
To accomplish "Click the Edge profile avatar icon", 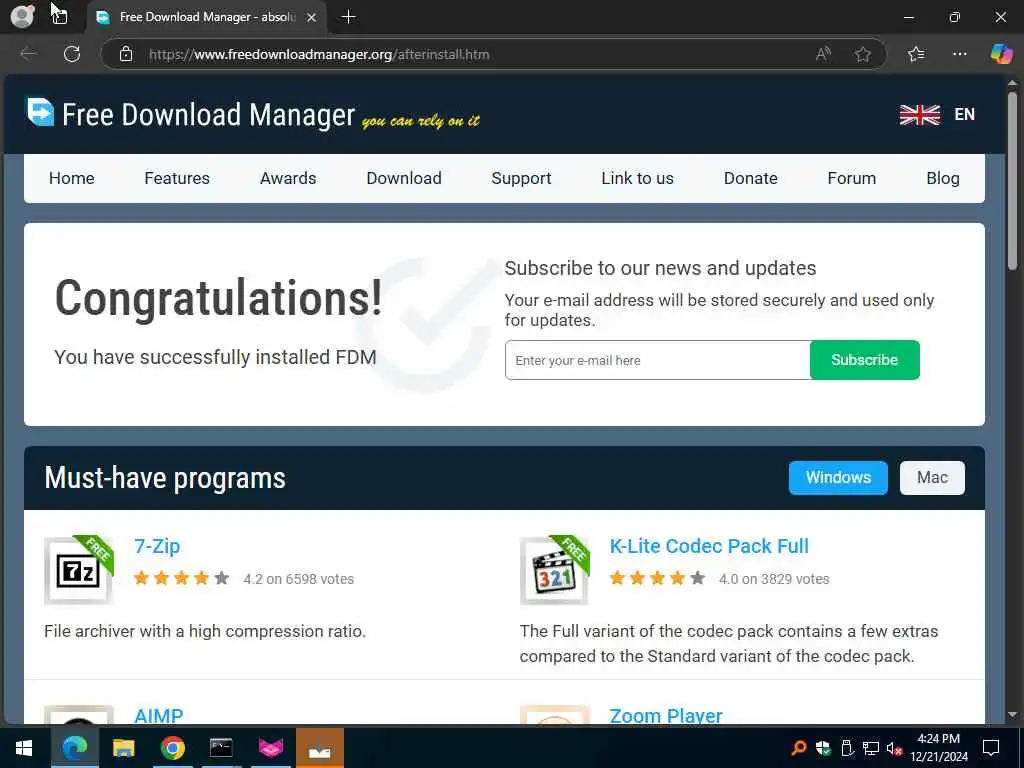I will point(22,17).
